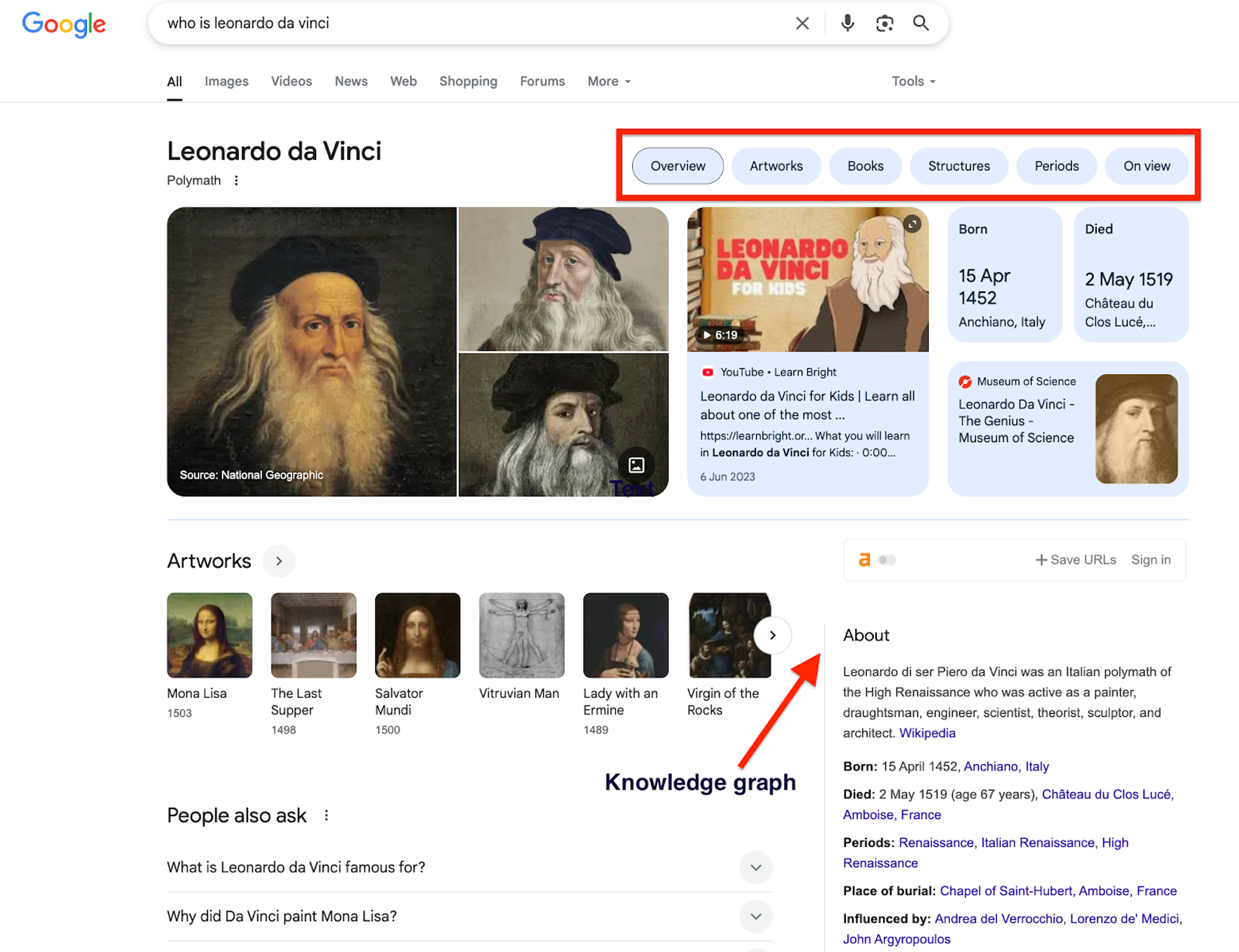The height and width of the screenshot is (952, 1239).
Task: Open the Tools dropdown
Action: 913,81
